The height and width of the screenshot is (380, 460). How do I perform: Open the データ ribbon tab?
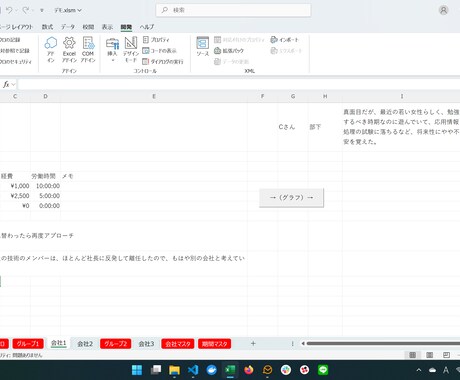pyautogui.click(x=68, y=27)
